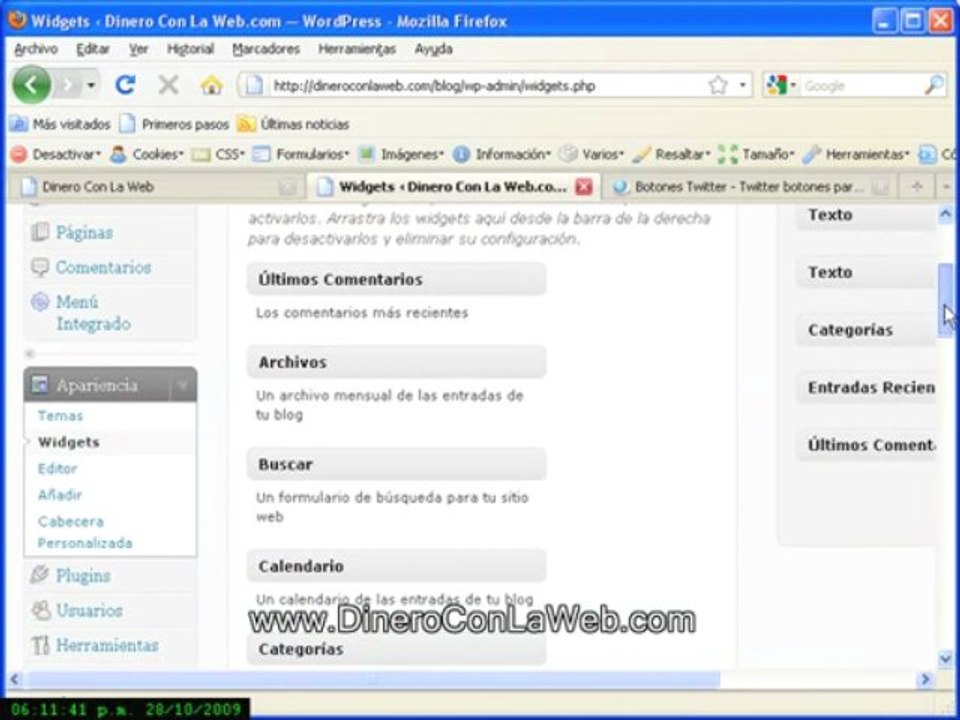Select the Buscar available widget
This screenshot has width=960, height=720.
(x=396, y=464)
